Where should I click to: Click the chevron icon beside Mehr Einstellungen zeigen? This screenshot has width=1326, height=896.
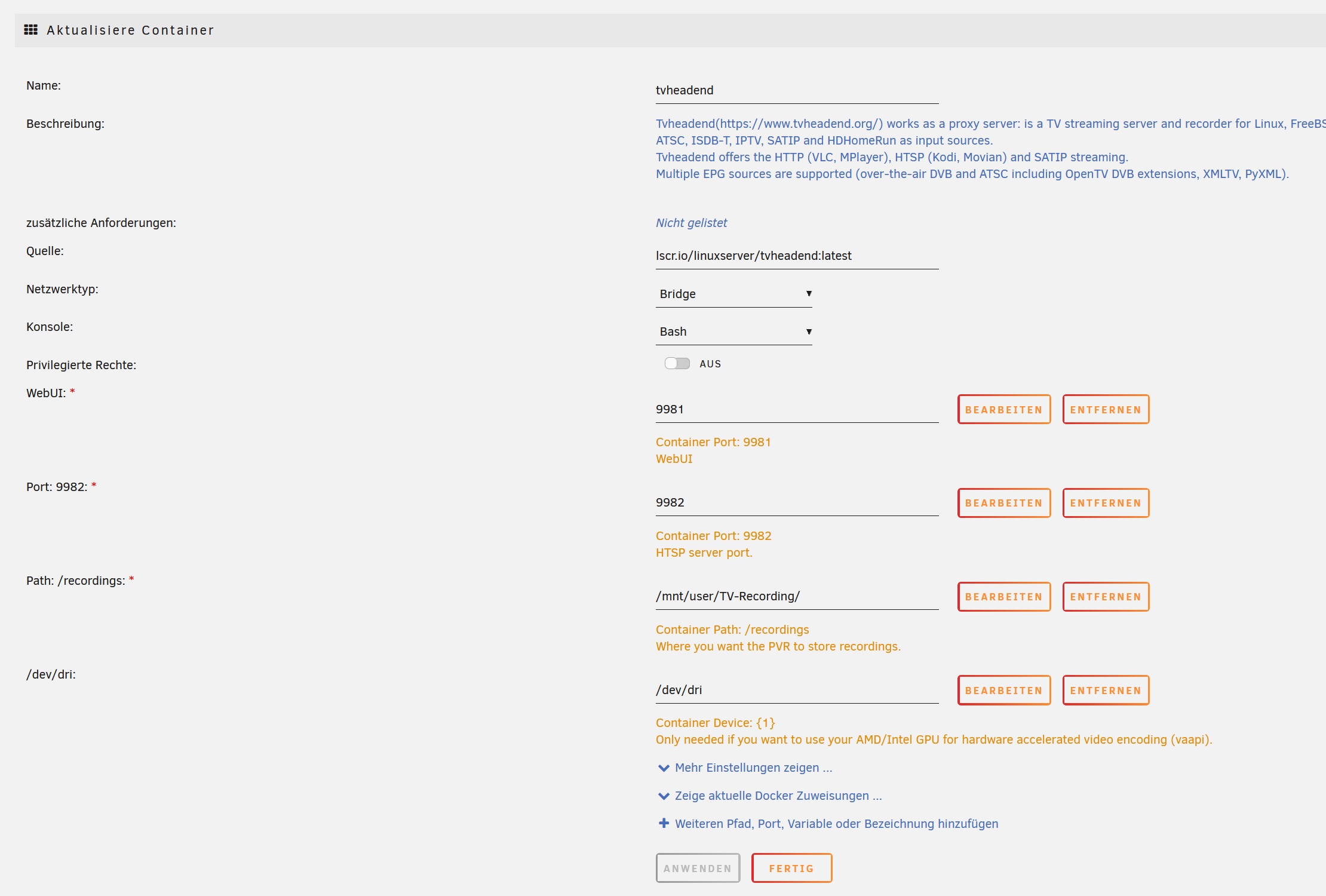(x=664, y=768)
